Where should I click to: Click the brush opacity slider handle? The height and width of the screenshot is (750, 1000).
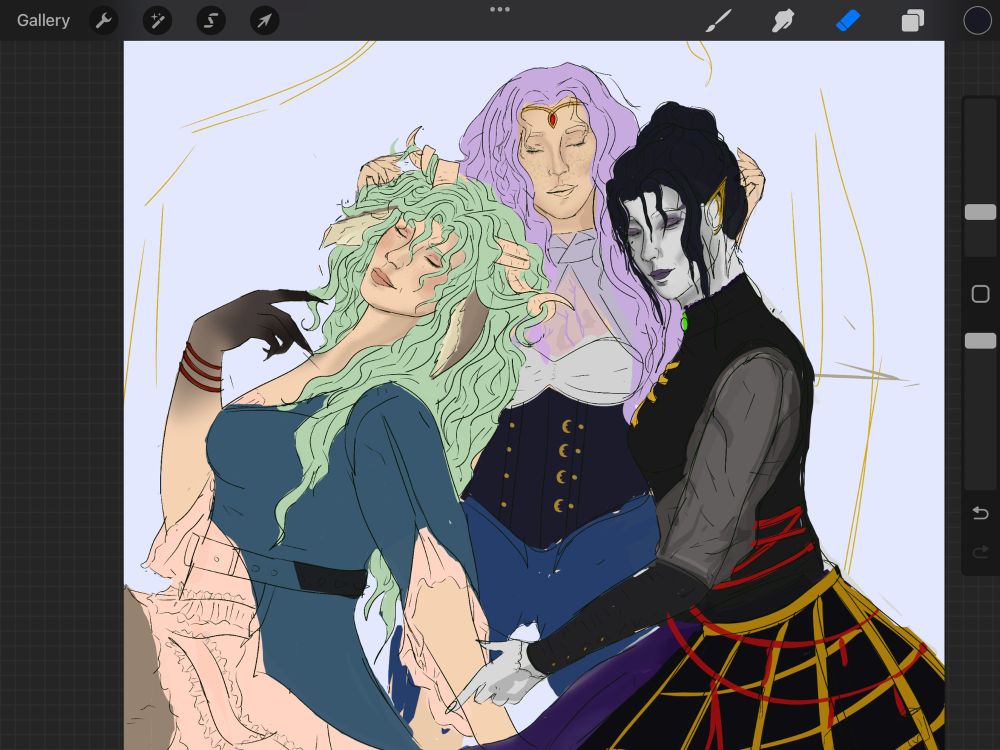[980, 341]
